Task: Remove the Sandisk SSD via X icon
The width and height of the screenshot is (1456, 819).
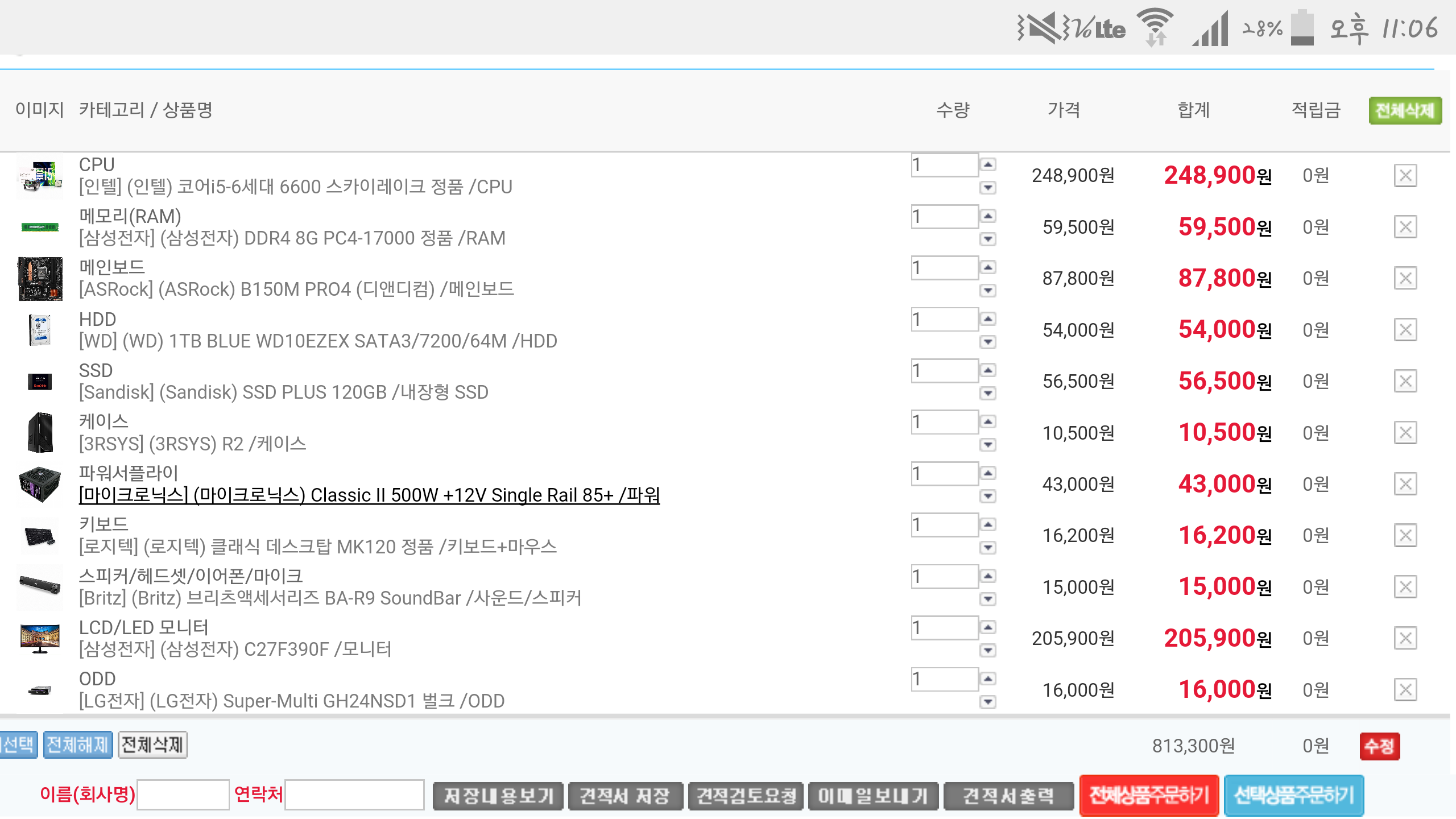Action: click(1405, 381)
